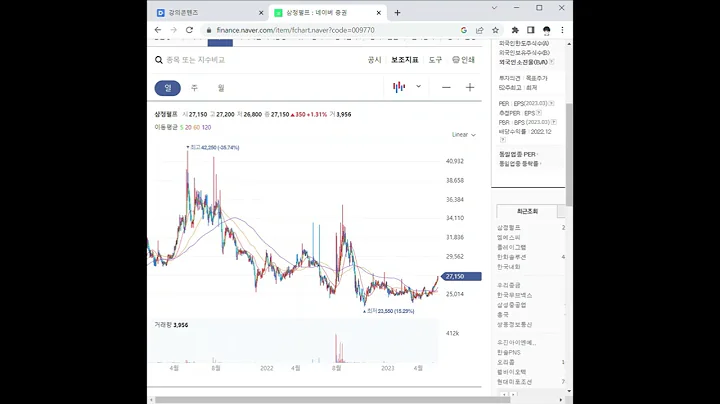This screenshot has height=404, width=720.
Task: Open 삼정펄프 from the recent list
Action: tap(508, 228)
